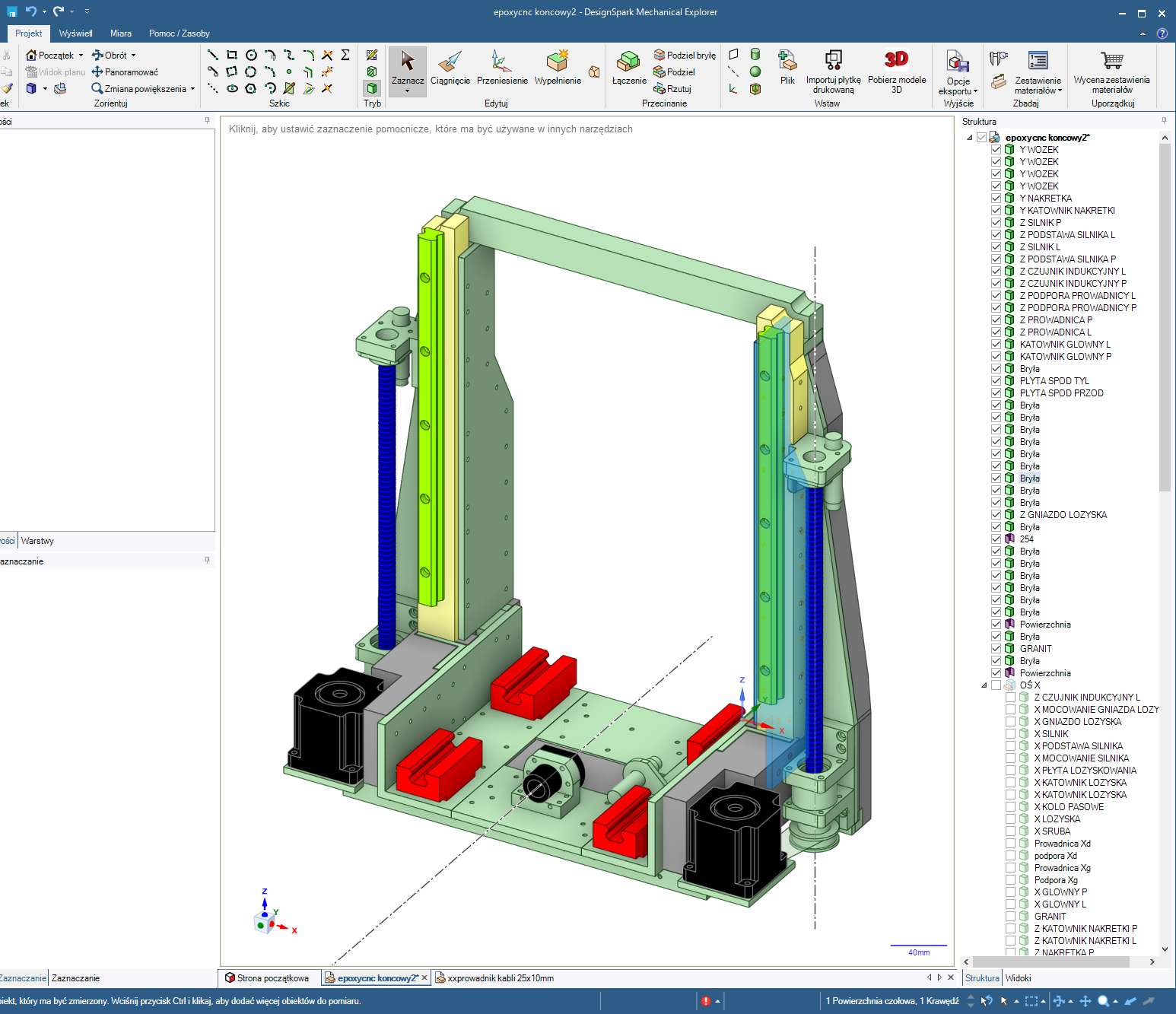Image resolution: width=1176 pixels, height=1014 pixels.
Task: Activate the Przeniesienie (Move) tool
Action: (x=502, y=68)
